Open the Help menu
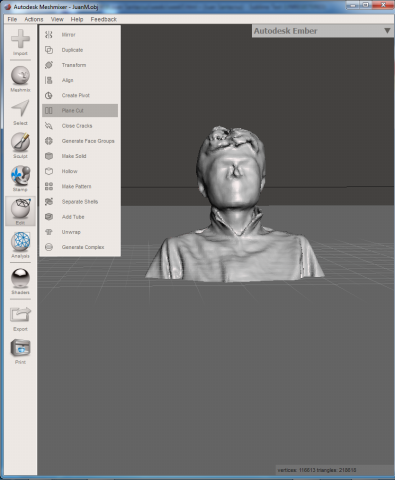395x480 pixels. pos(77,19)
